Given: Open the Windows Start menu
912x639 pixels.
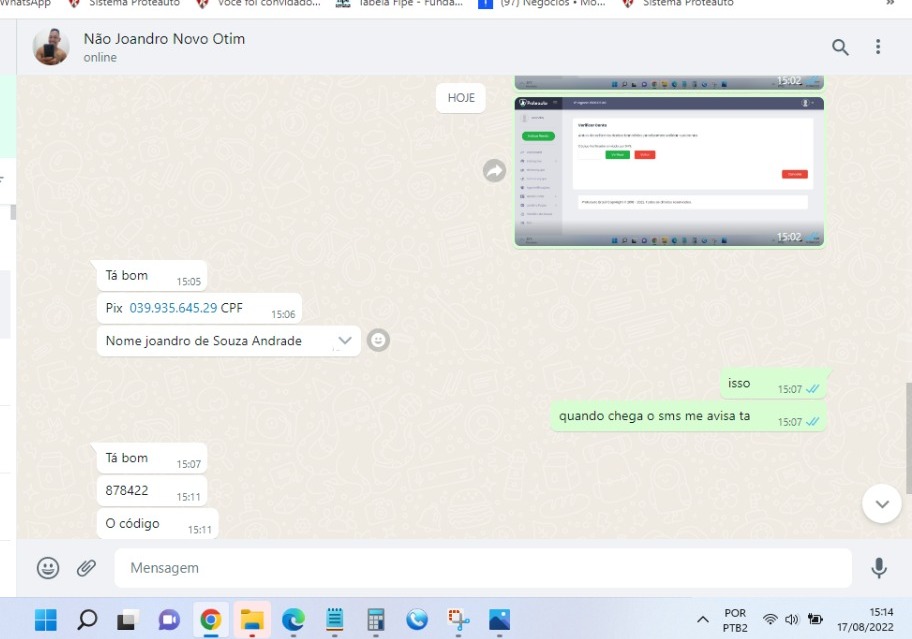Looking at the screenshot, I should [46, 620].
